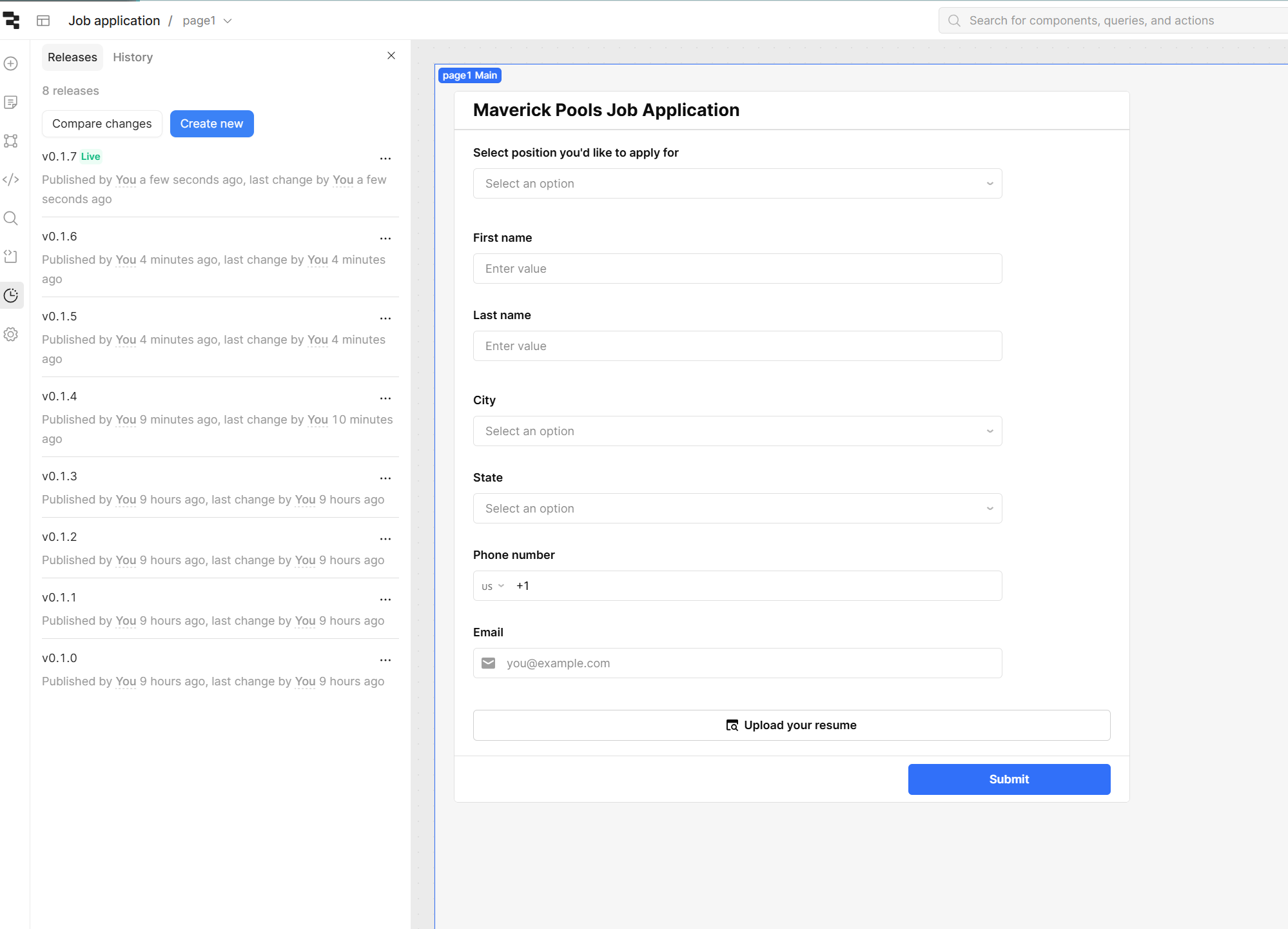The width and height of the screenshot is (1288, 929).
Task: Select the Releases tab
Action: 72,57
